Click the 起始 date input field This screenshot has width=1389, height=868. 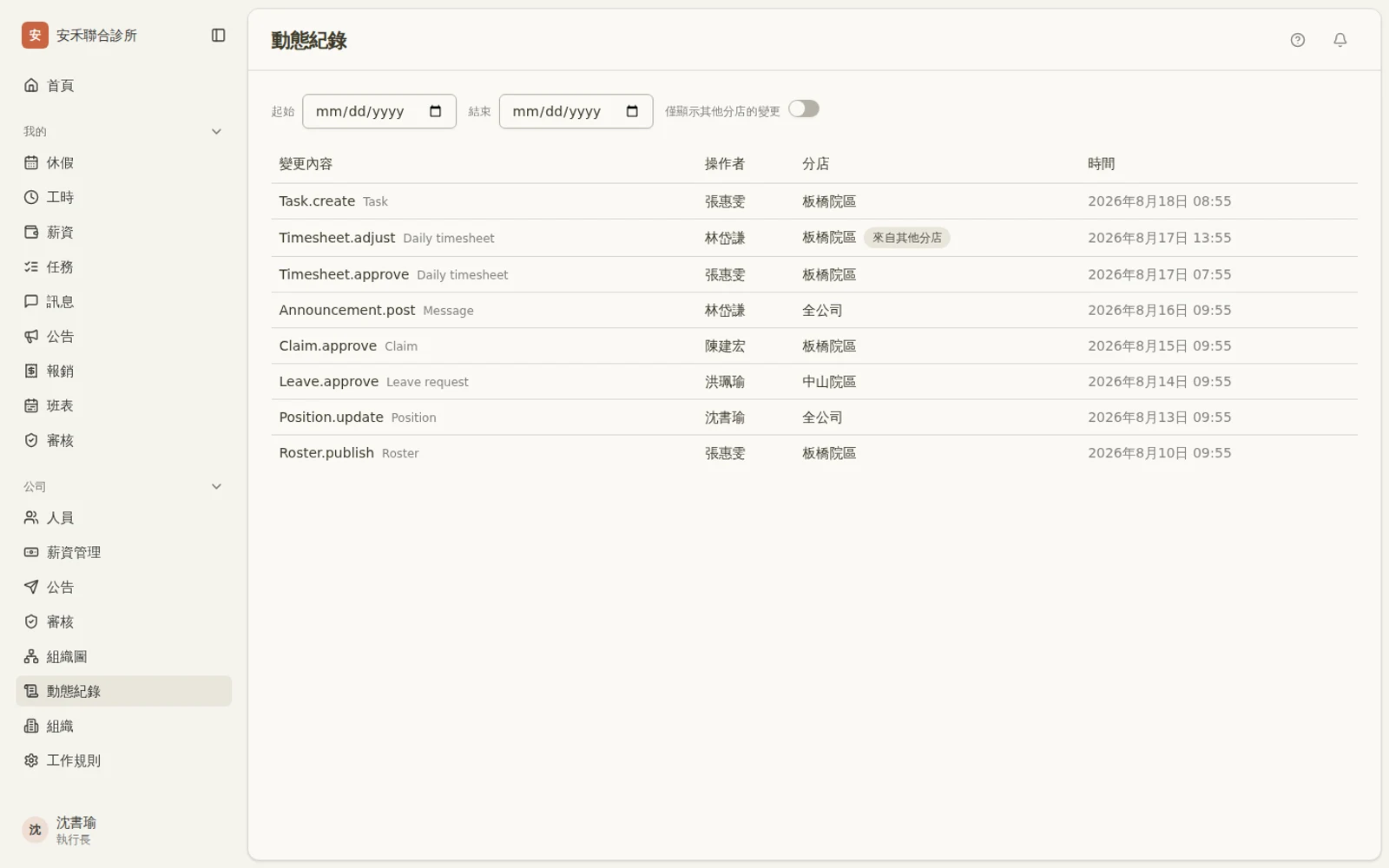tap(379, 111)
